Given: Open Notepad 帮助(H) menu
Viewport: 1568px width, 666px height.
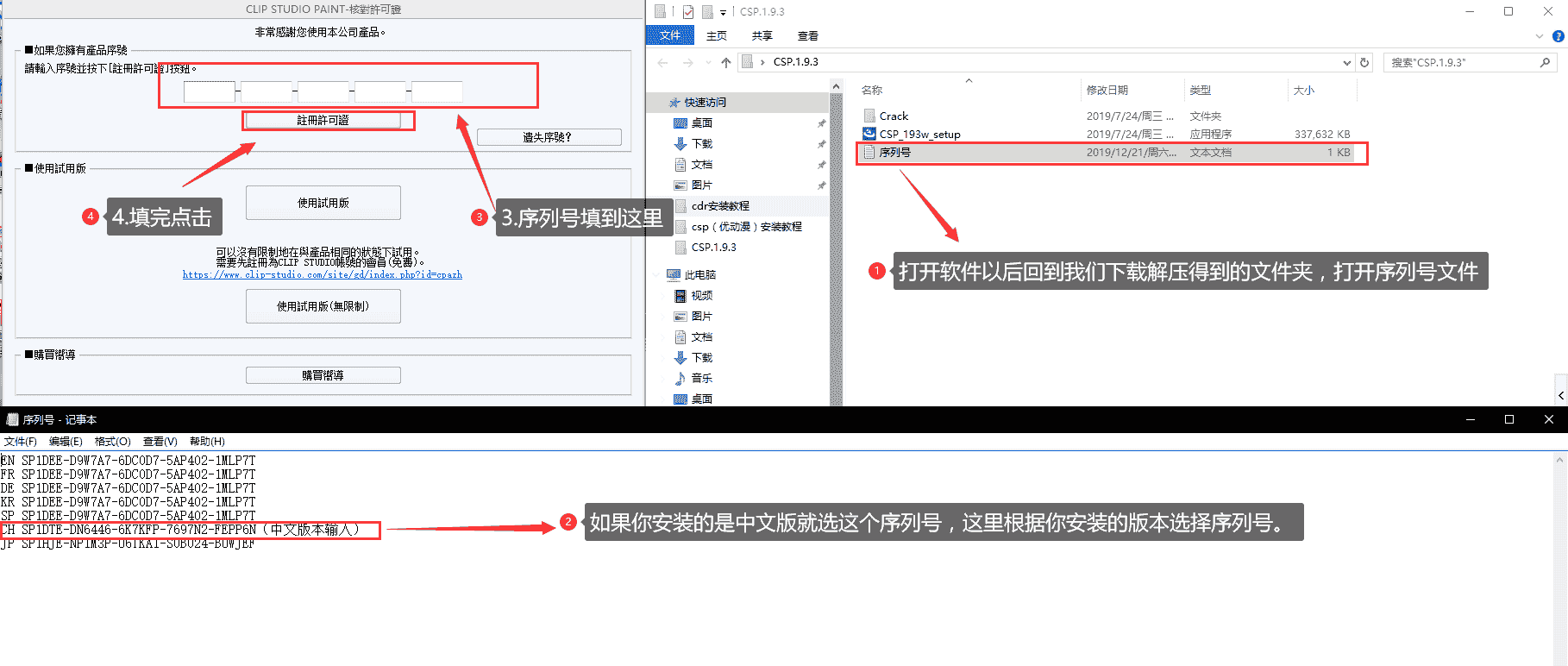Looking at the screenshot, I should click(x=207, y=441).
